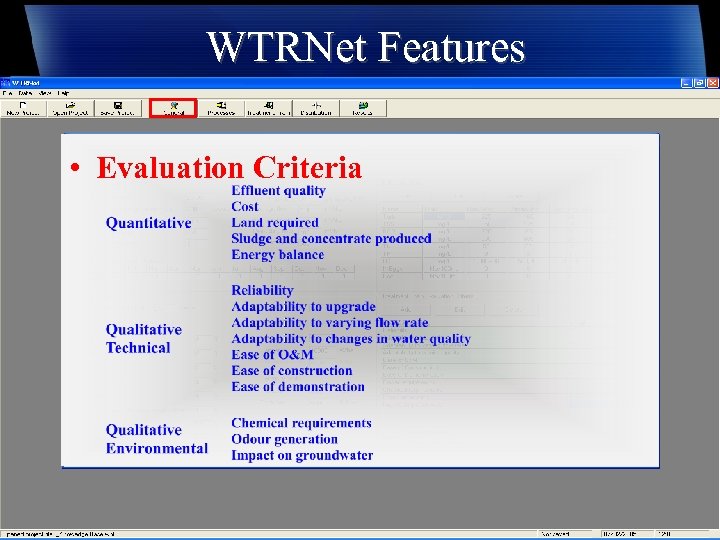720x540 pixels.
Task: Click the 'Cost' criterion text
Action: (x=245, y=207)
